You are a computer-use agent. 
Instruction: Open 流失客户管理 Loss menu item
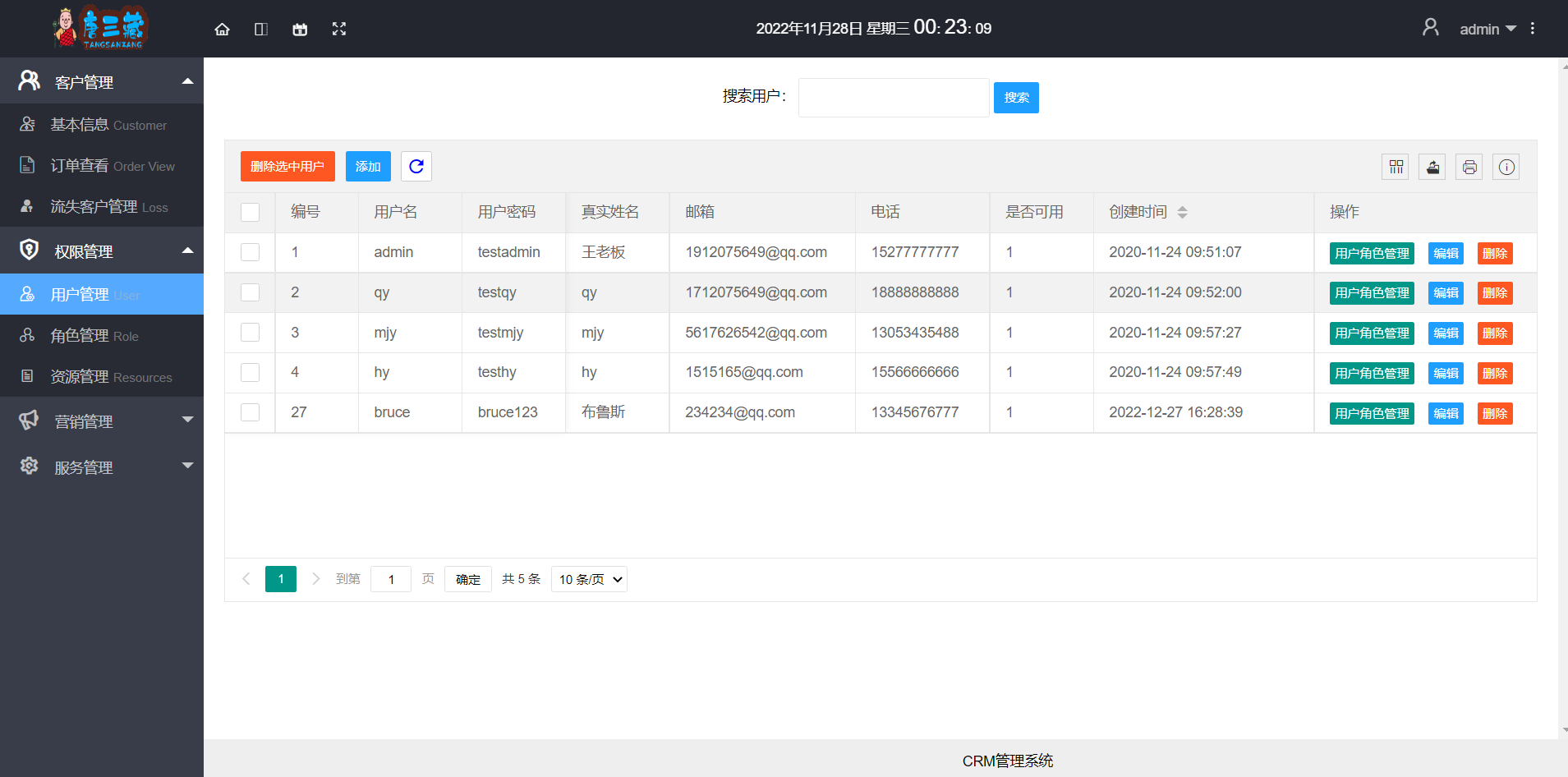point(102,207)
